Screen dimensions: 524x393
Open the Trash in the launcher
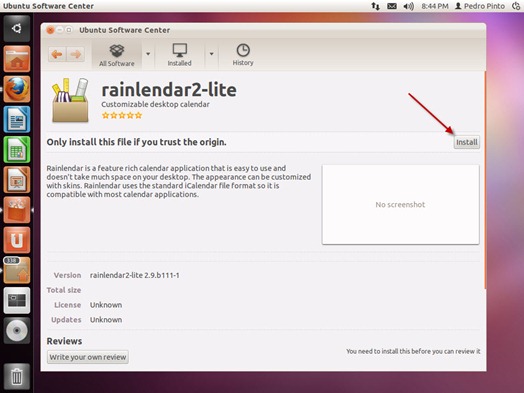17,376
